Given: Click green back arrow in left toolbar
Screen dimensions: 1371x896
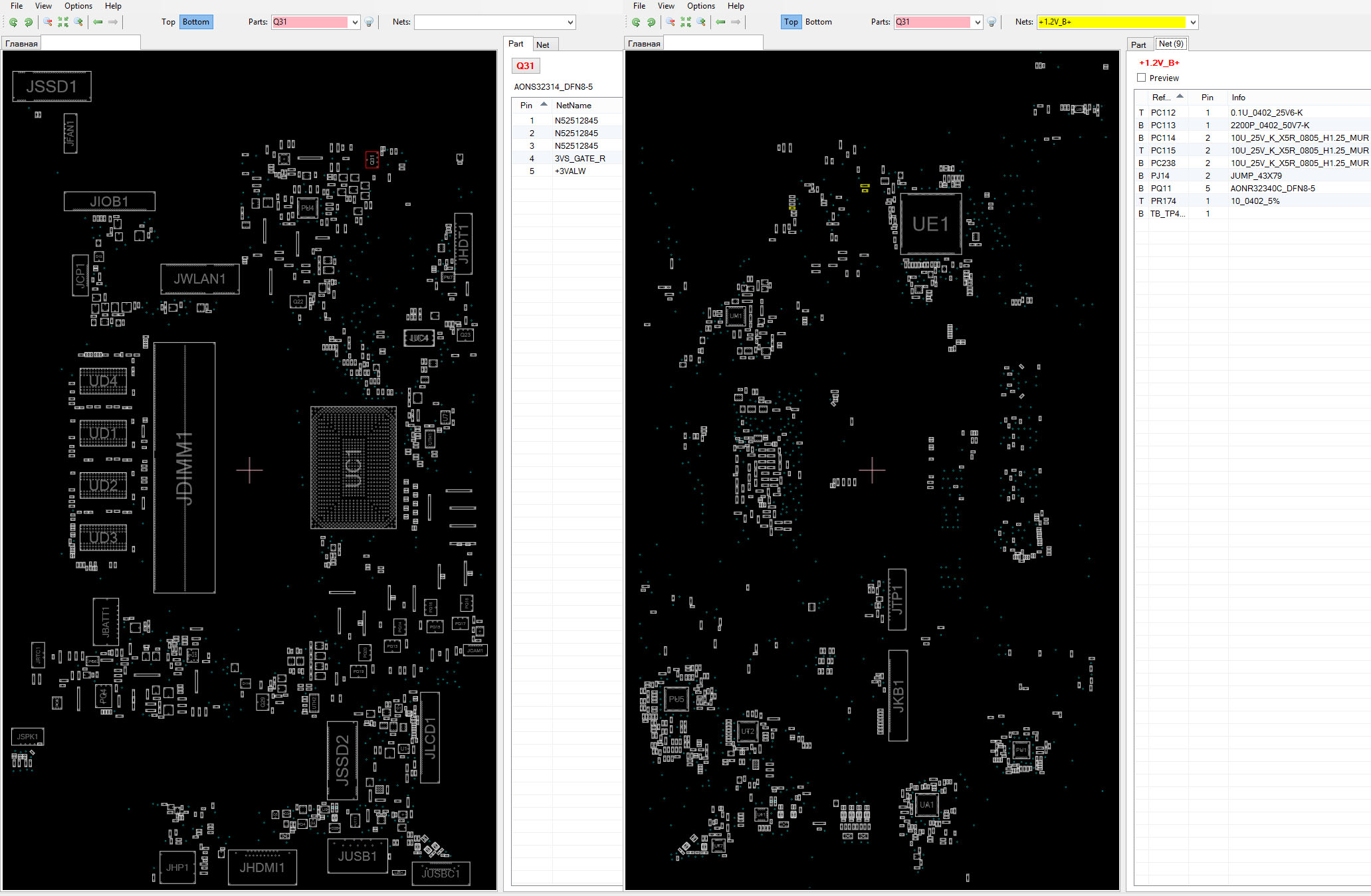Looking at the screenshot, I should [x=98, y=22].
